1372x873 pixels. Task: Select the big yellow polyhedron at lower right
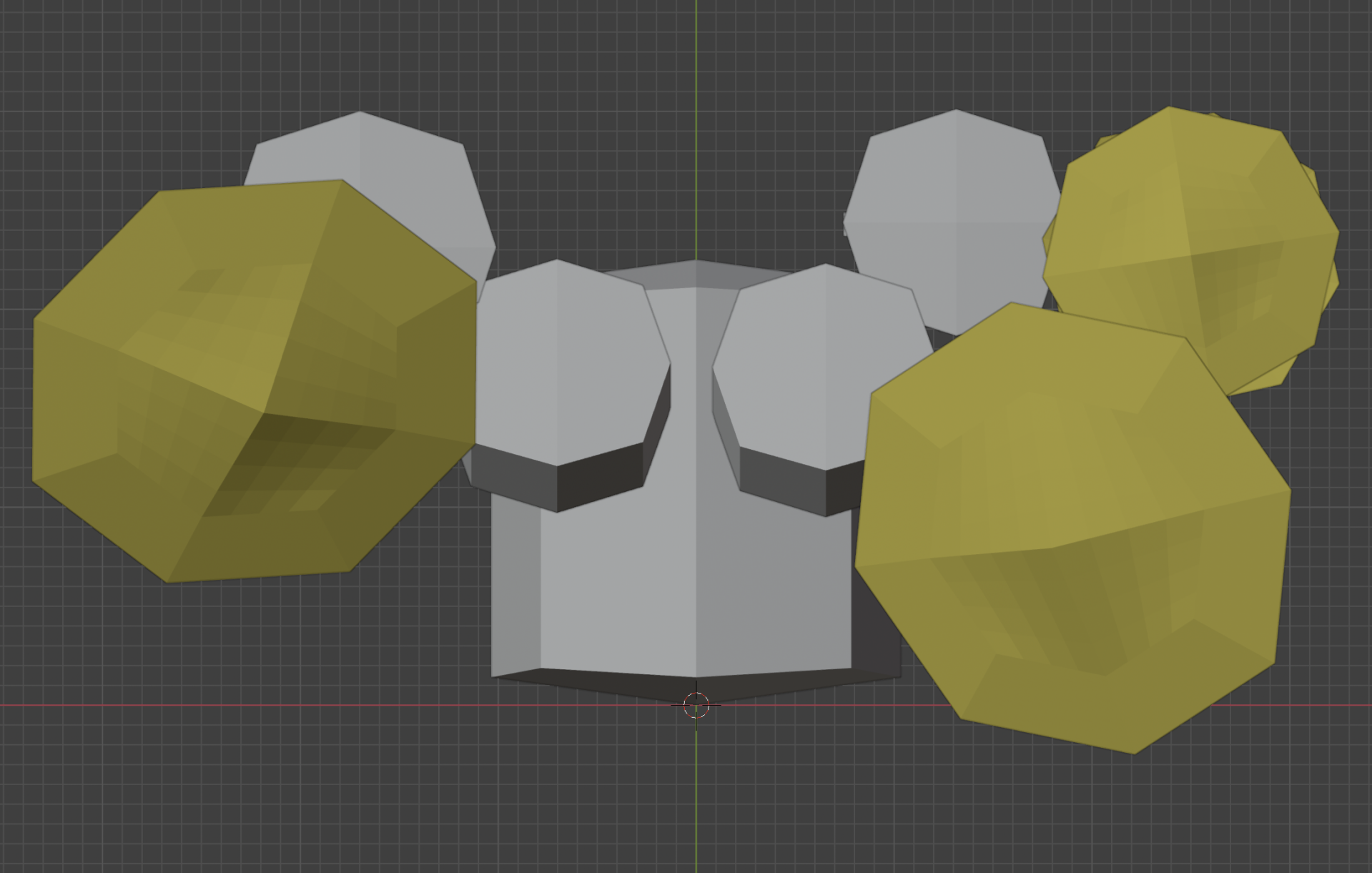[x=1072, y=529]
